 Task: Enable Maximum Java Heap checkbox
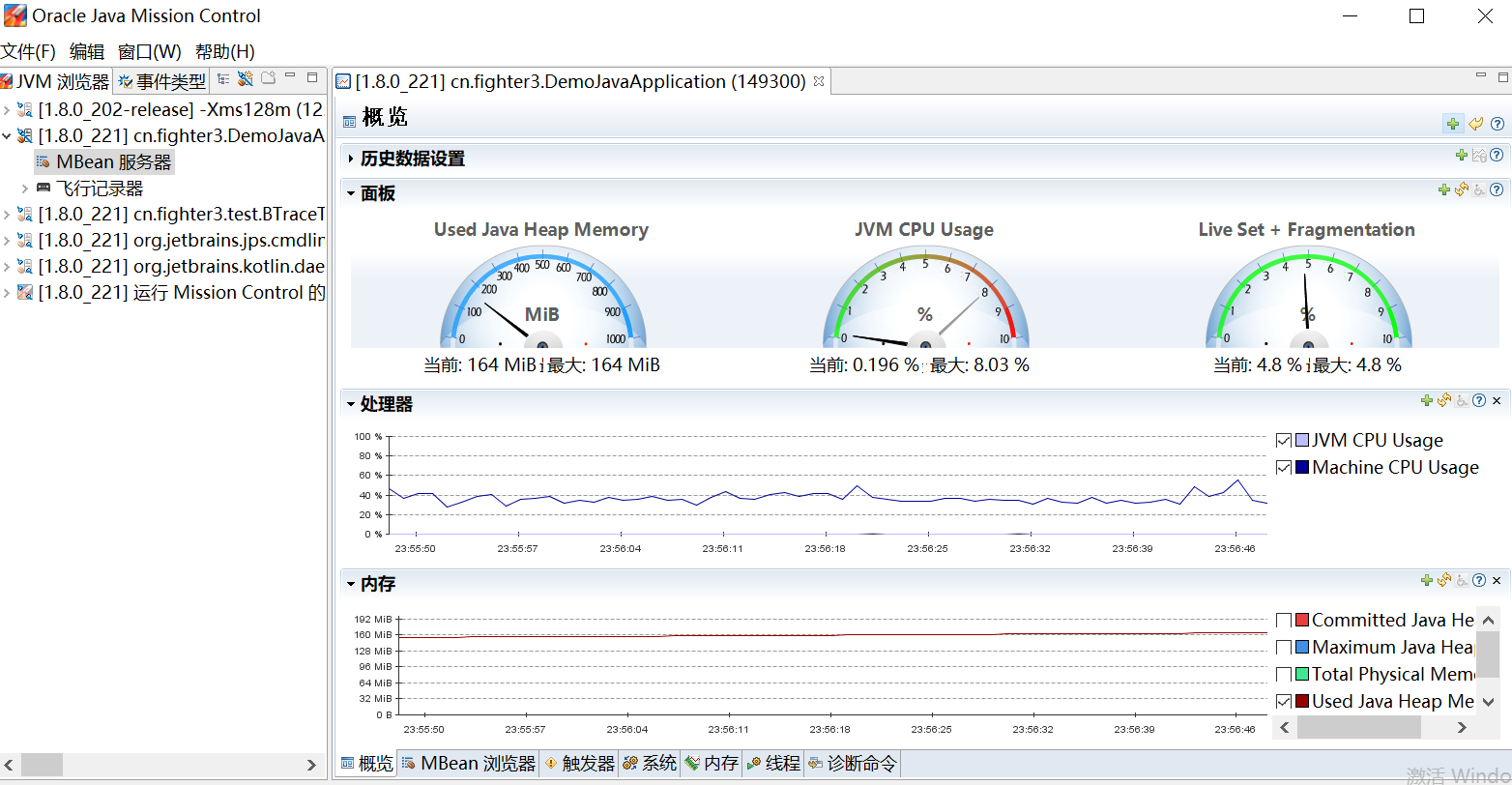pos(1284,647)
